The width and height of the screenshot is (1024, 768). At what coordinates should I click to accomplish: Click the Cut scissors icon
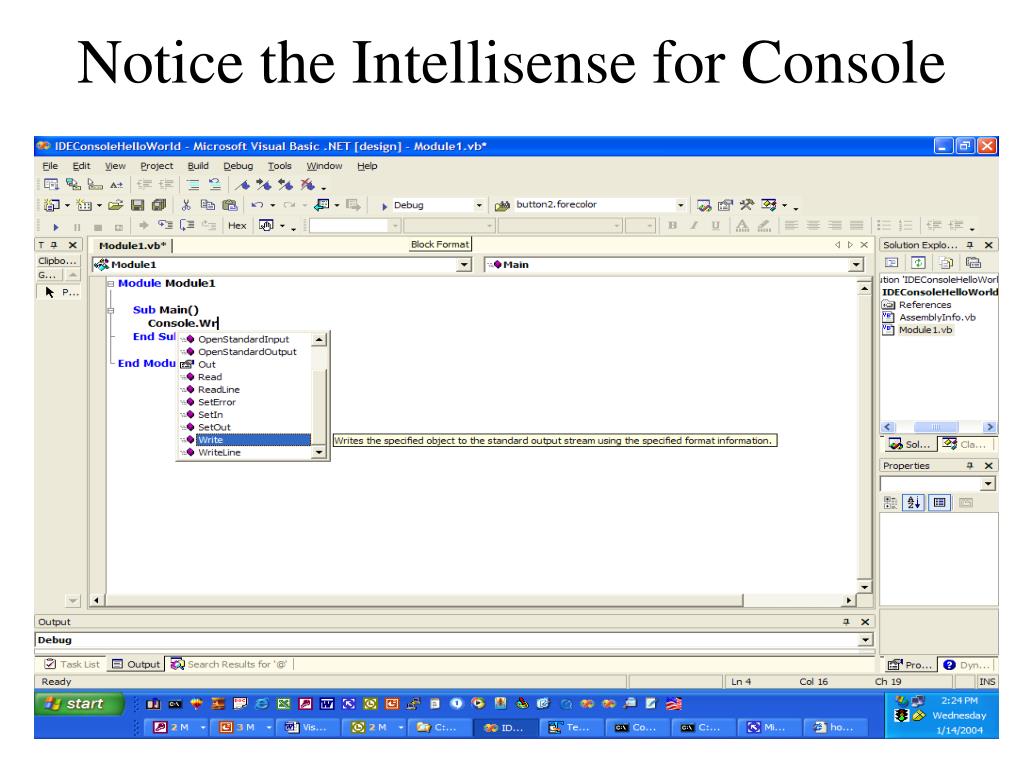(186, 205)
